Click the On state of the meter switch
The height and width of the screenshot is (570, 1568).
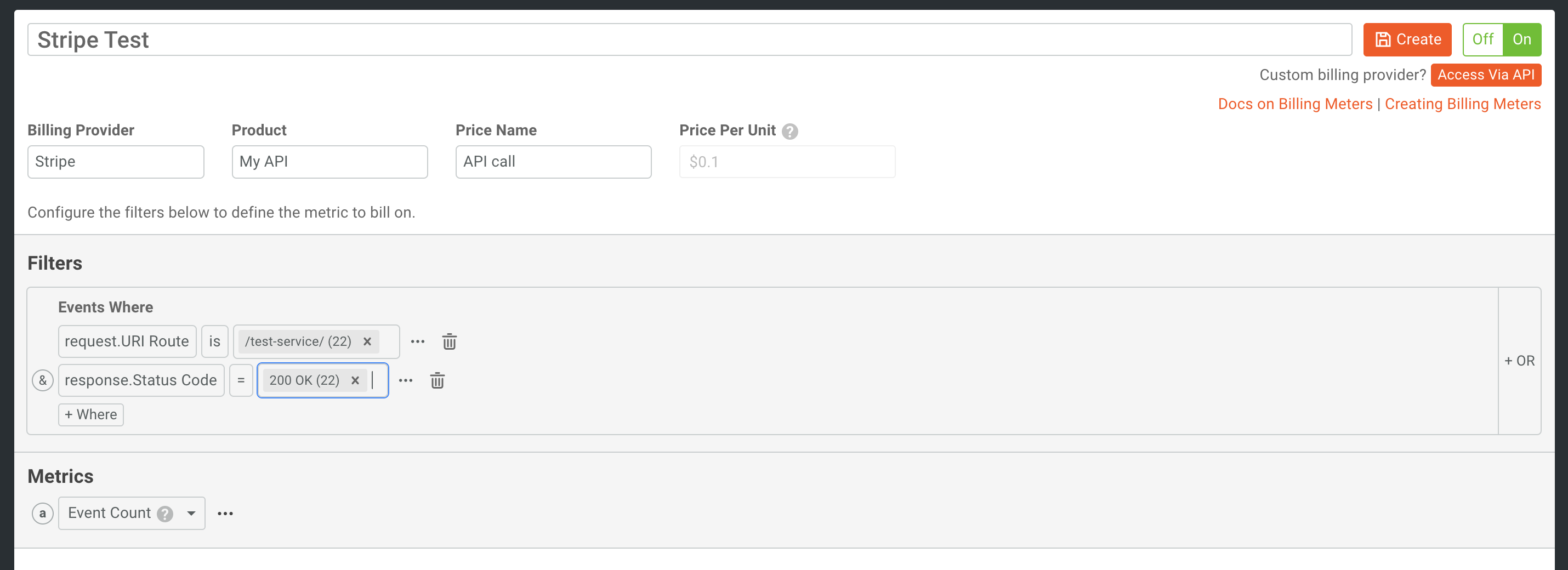(1522, 39)
